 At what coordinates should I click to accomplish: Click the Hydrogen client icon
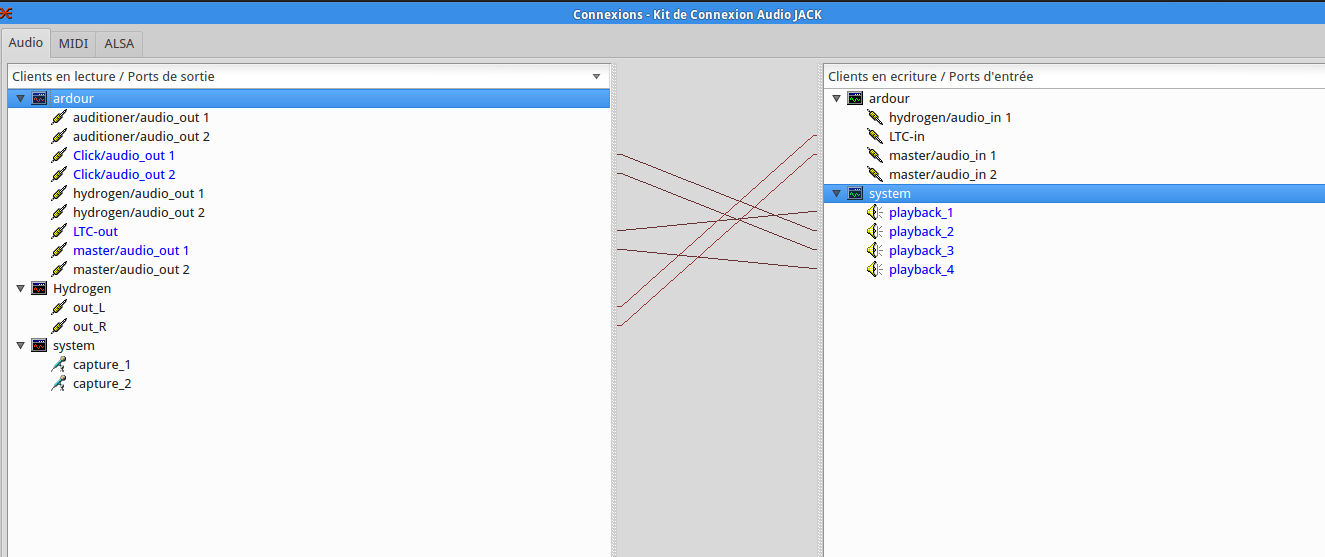pos(40,289)
